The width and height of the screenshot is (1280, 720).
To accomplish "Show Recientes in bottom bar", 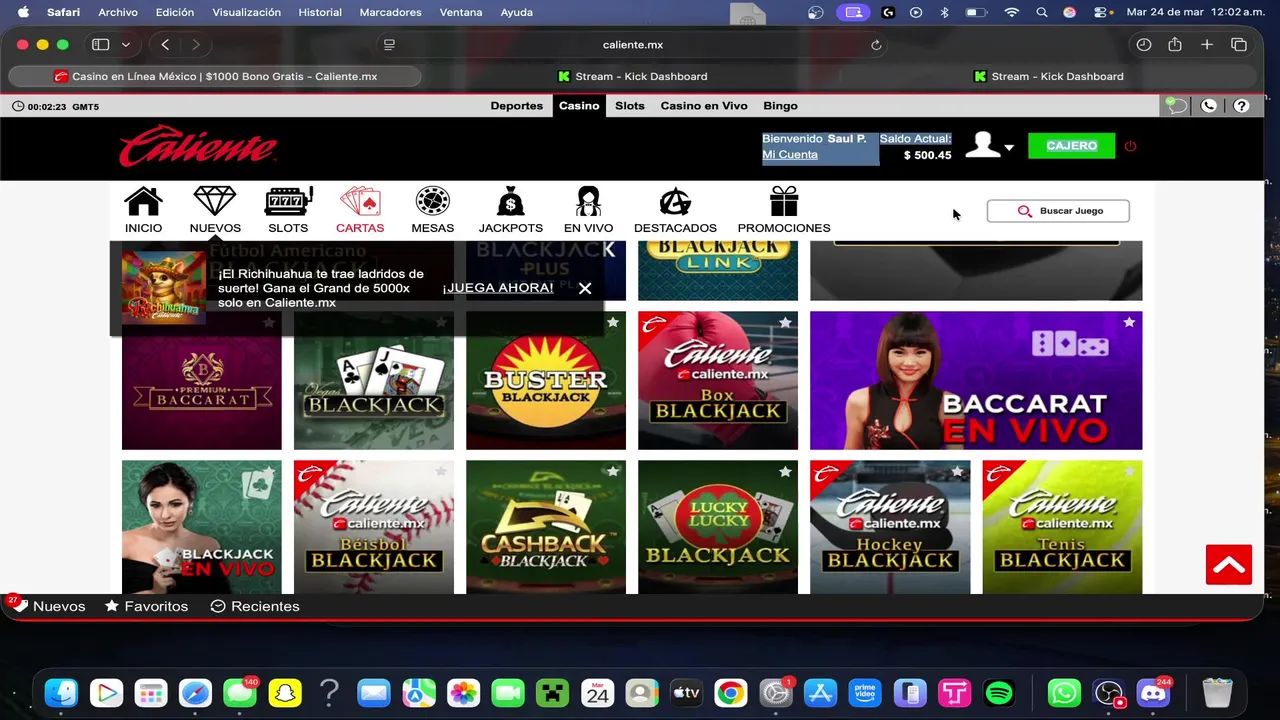I will coord(255,606).
